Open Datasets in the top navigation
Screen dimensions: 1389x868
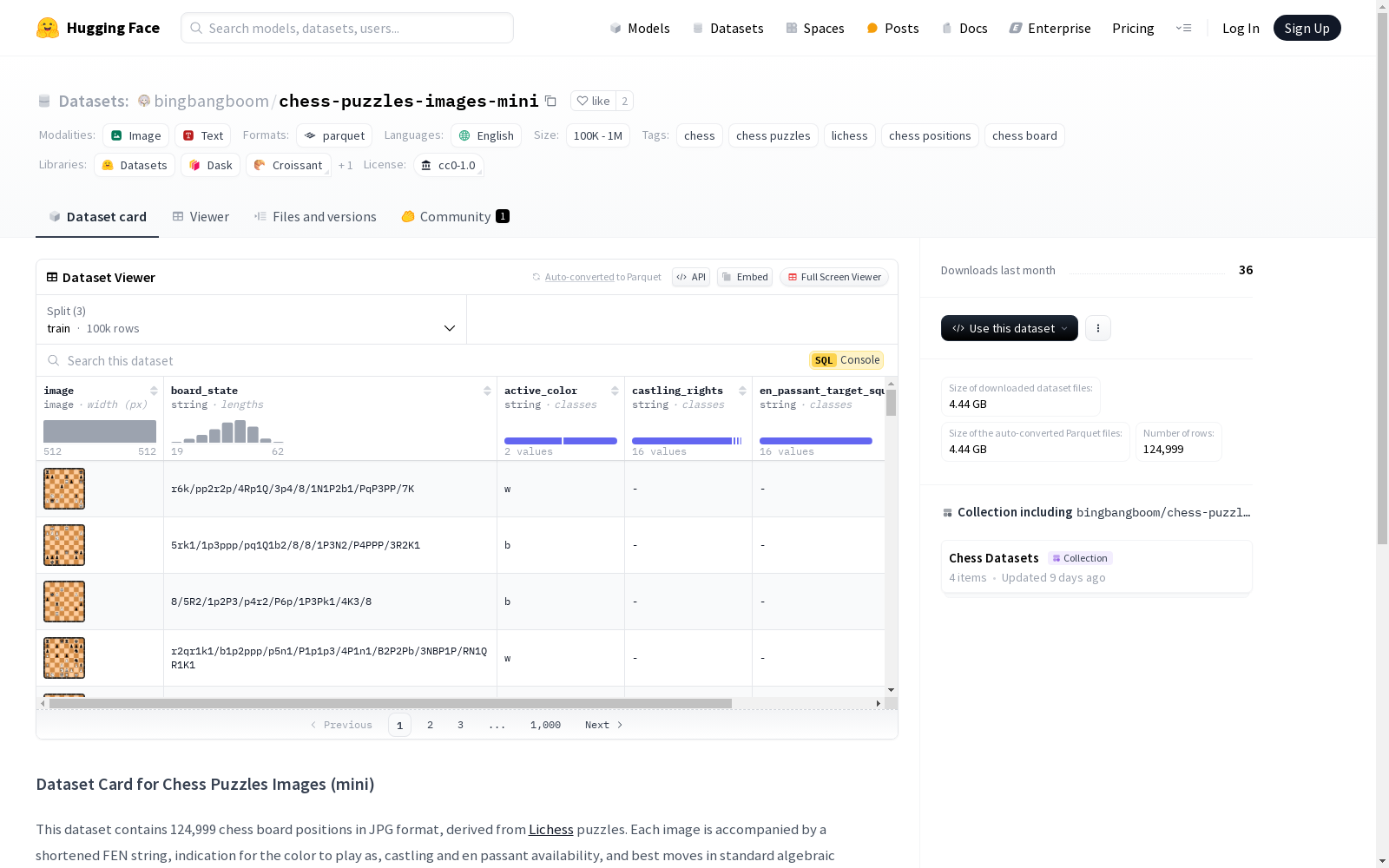[727, 28]
